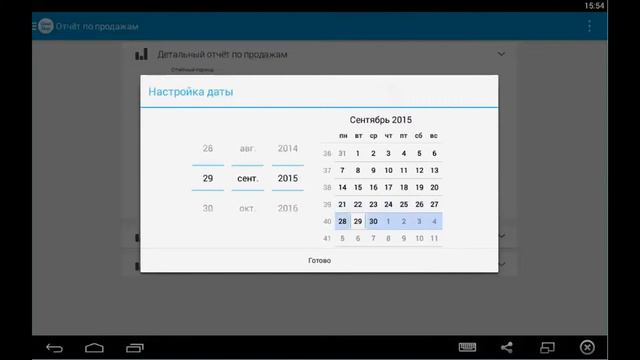Viewport: 640px width, 360px height.
Task: Pick September 20 in calendar
Action: pos(434,187)
